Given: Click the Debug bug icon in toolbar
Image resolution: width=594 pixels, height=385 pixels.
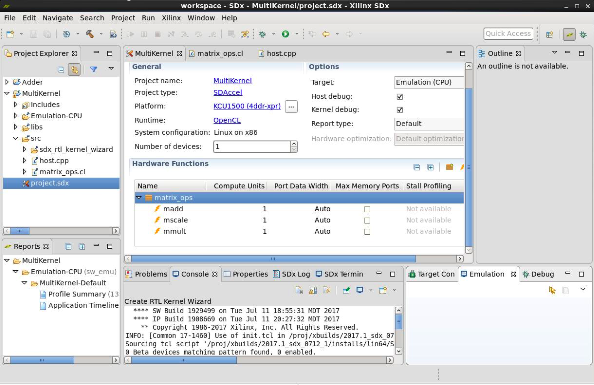Looking at the screenshot, I should tap(262, 34).
